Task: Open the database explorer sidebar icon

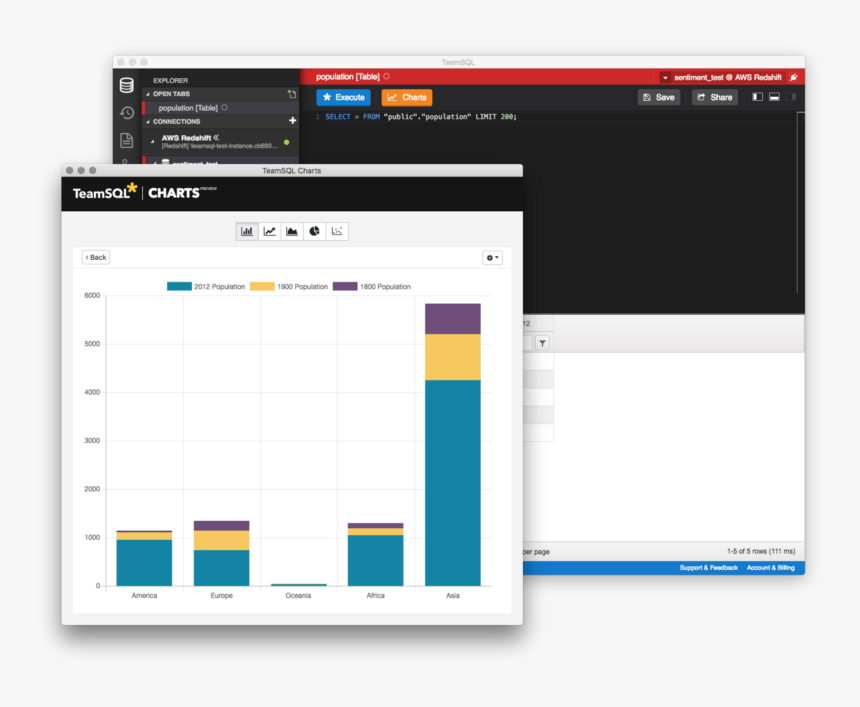Action: [127, 85]
